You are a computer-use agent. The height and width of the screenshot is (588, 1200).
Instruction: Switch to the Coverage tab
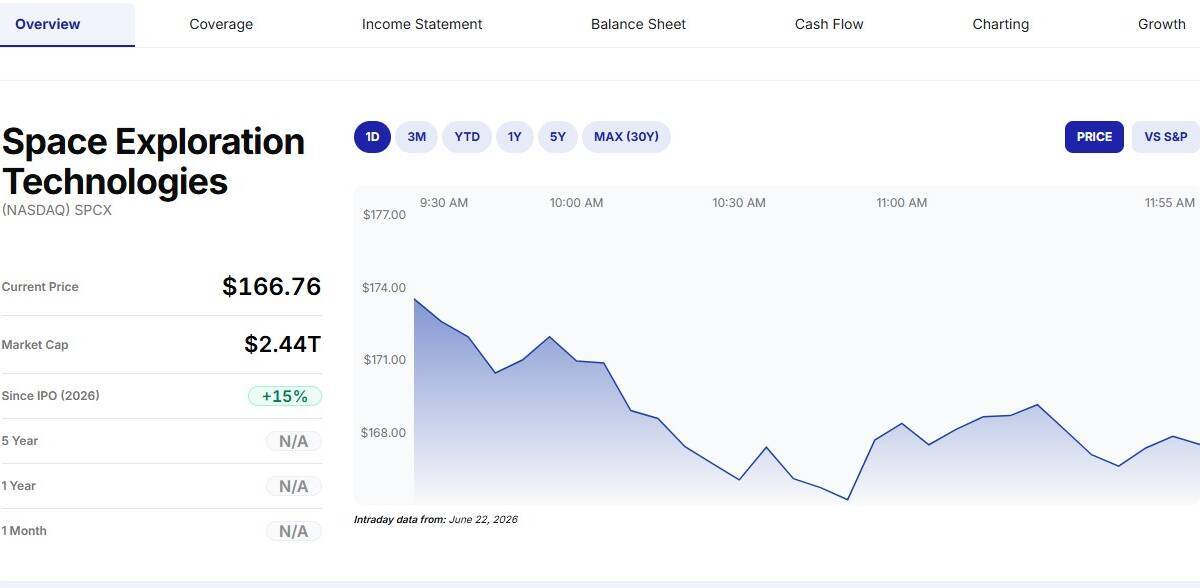click(x=221, y=24)
